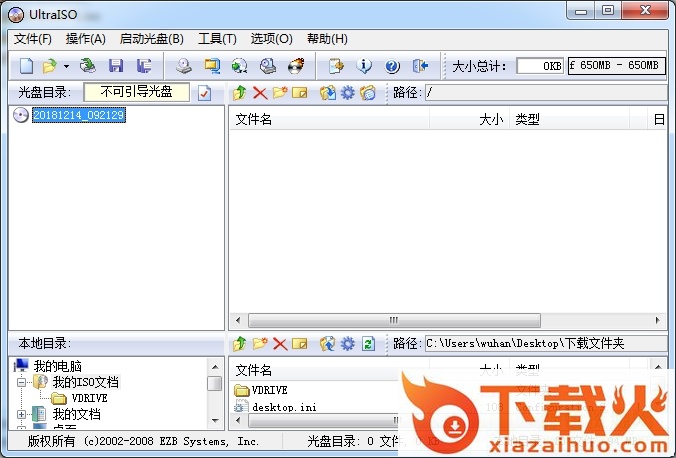The image size is (676, 458).
Task: Click the Save floppy disk icon
Action: 116,66
